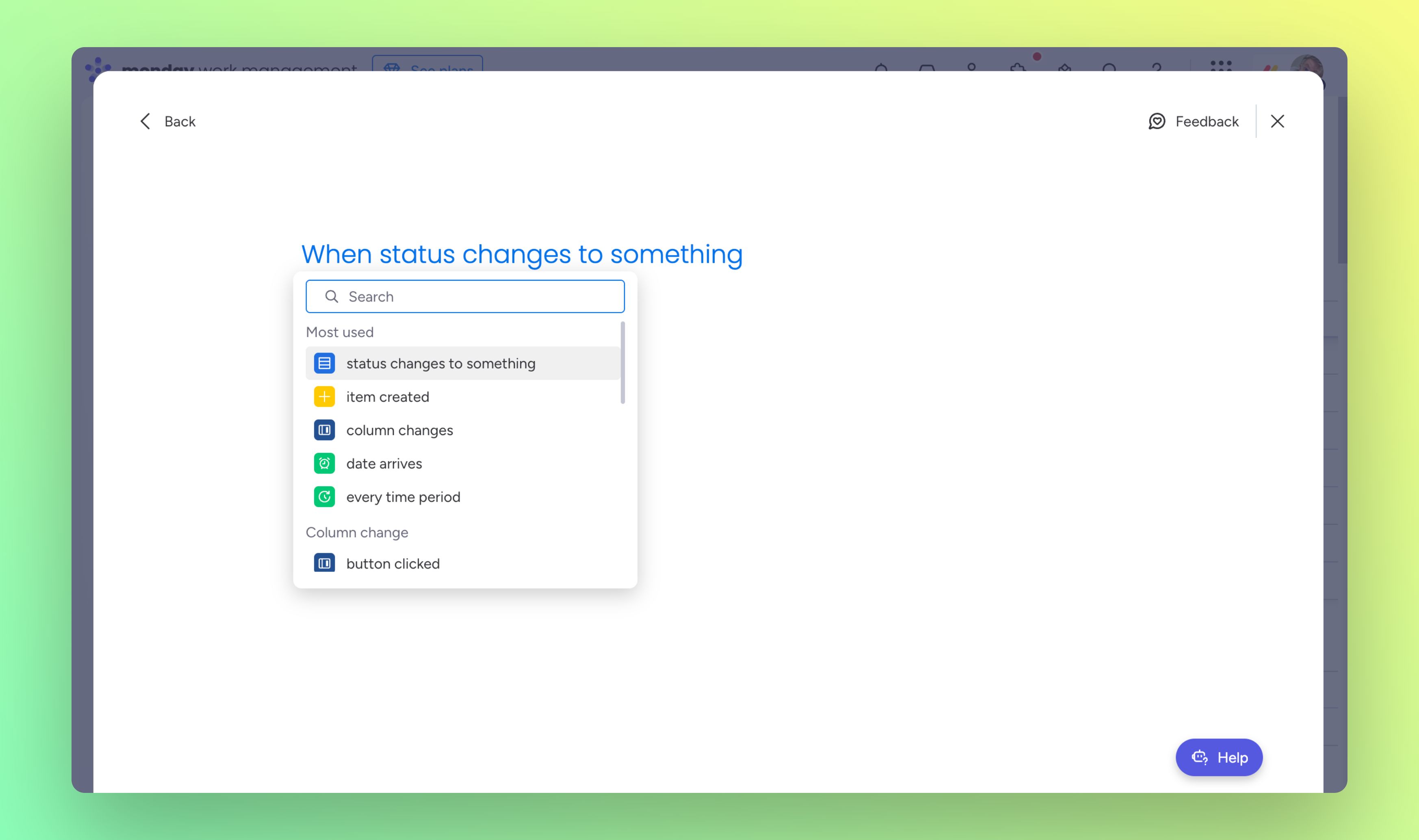This screenshot has width=1419, height=840.
Task: Choose 'item created' trigger option
Action: pyautogui.click(x=387, y=397)
